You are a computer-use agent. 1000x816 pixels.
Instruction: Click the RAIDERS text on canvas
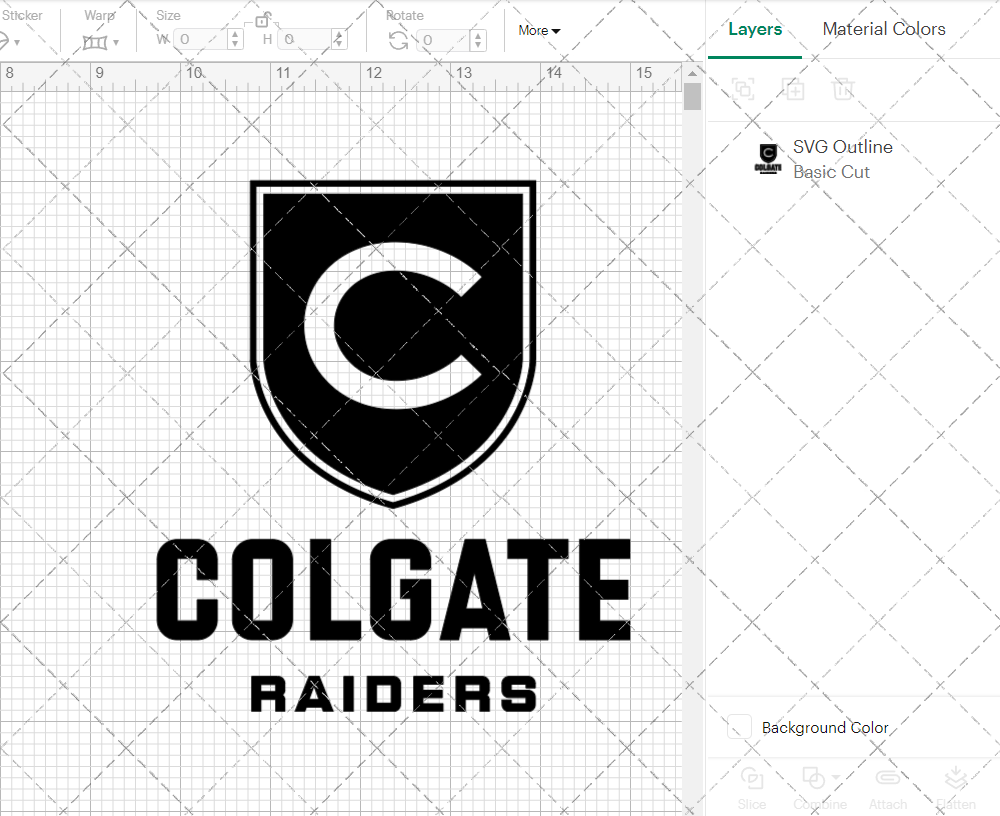(393, 694)
